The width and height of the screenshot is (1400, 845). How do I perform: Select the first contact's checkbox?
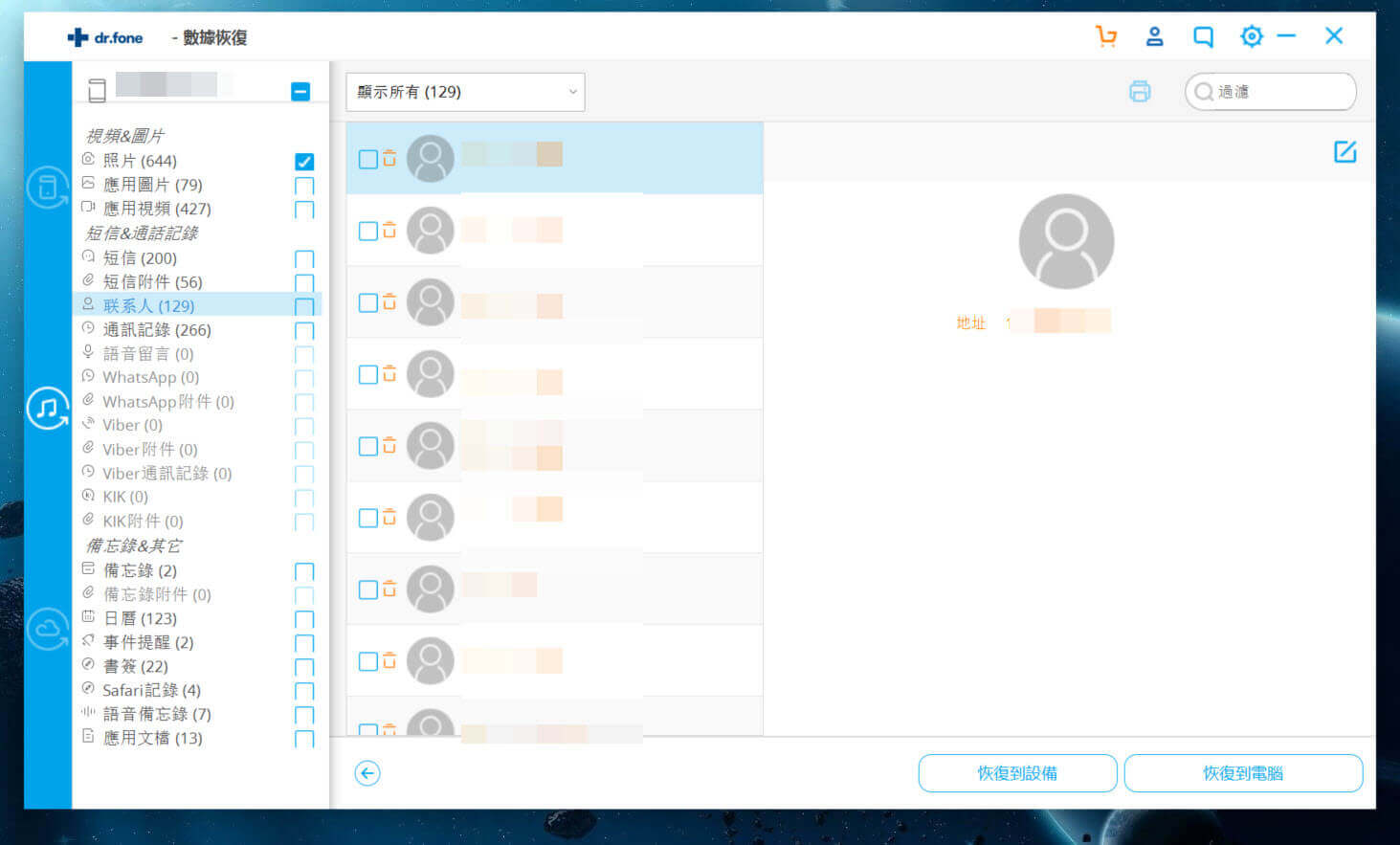367,159
